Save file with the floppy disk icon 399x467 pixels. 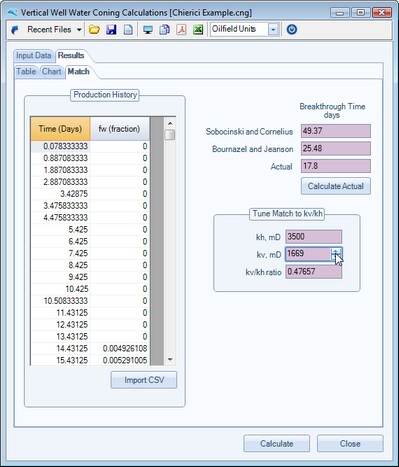111,30
